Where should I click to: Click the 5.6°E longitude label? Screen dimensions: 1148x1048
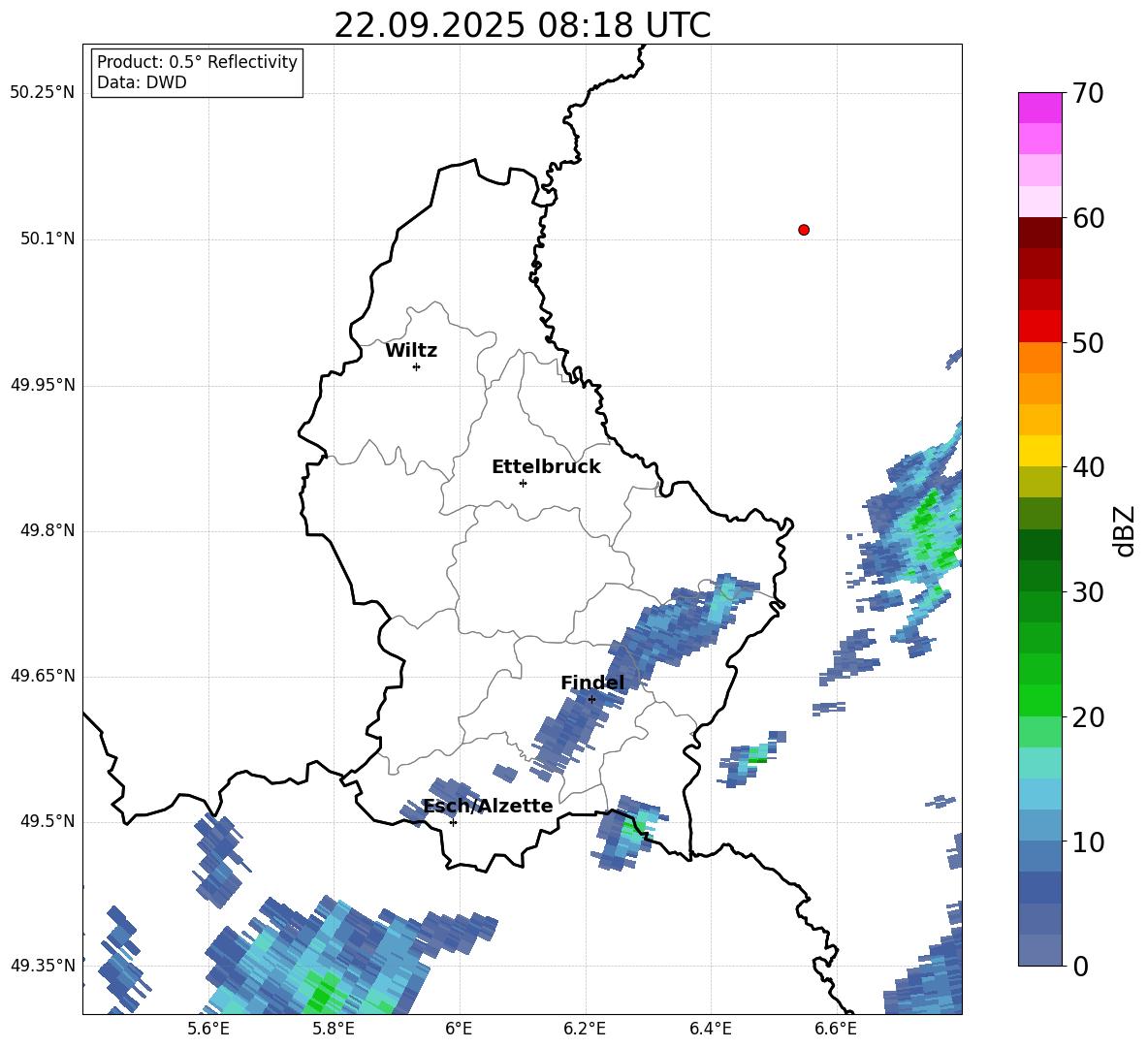[x=208, y=1029]
